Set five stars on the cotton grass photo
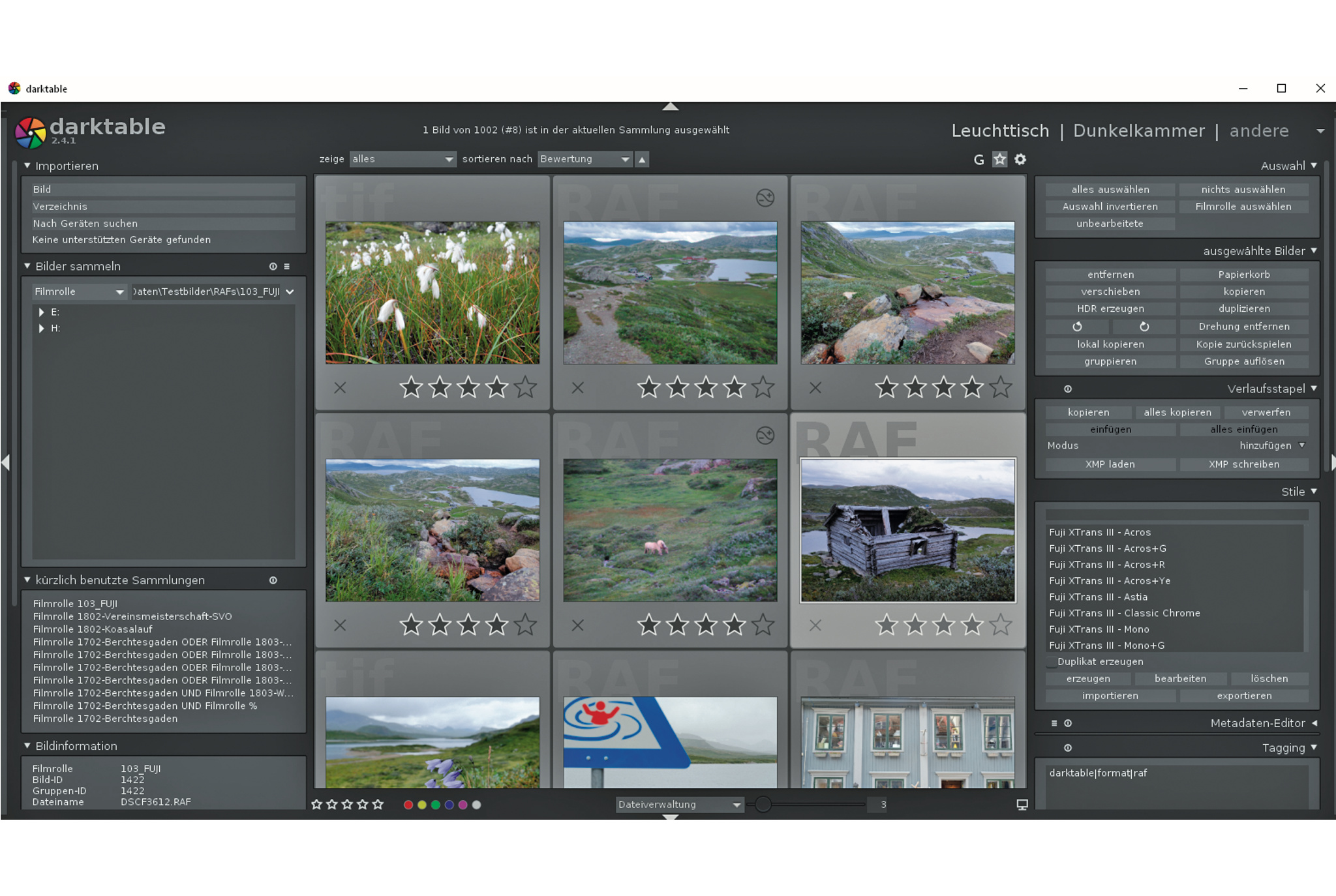1336x896 pixels. click(525, 387)
